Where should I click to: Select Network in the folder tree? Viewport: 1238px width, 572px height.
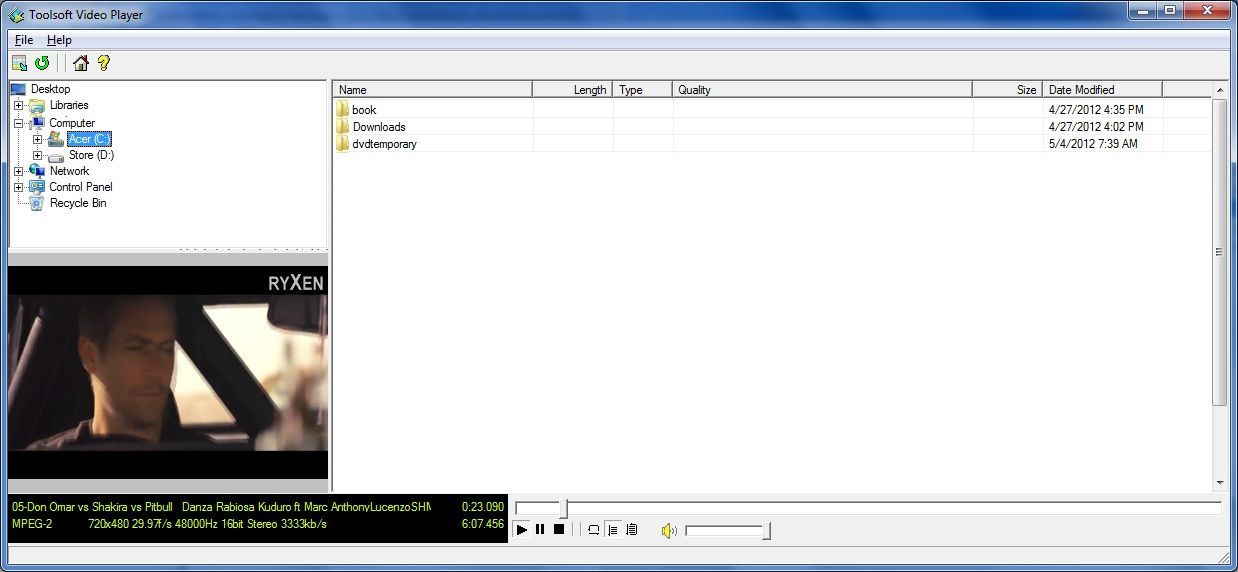(69, 171)
